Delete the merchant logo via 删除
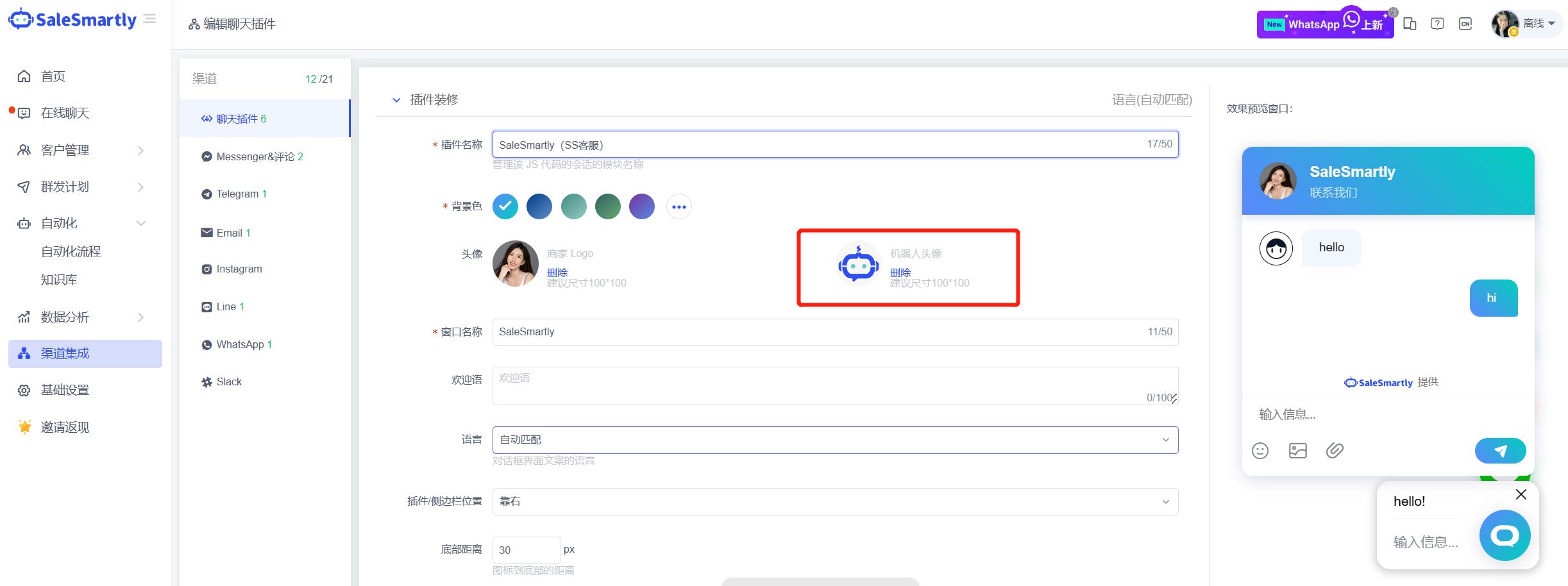 (x=557, y=272)
